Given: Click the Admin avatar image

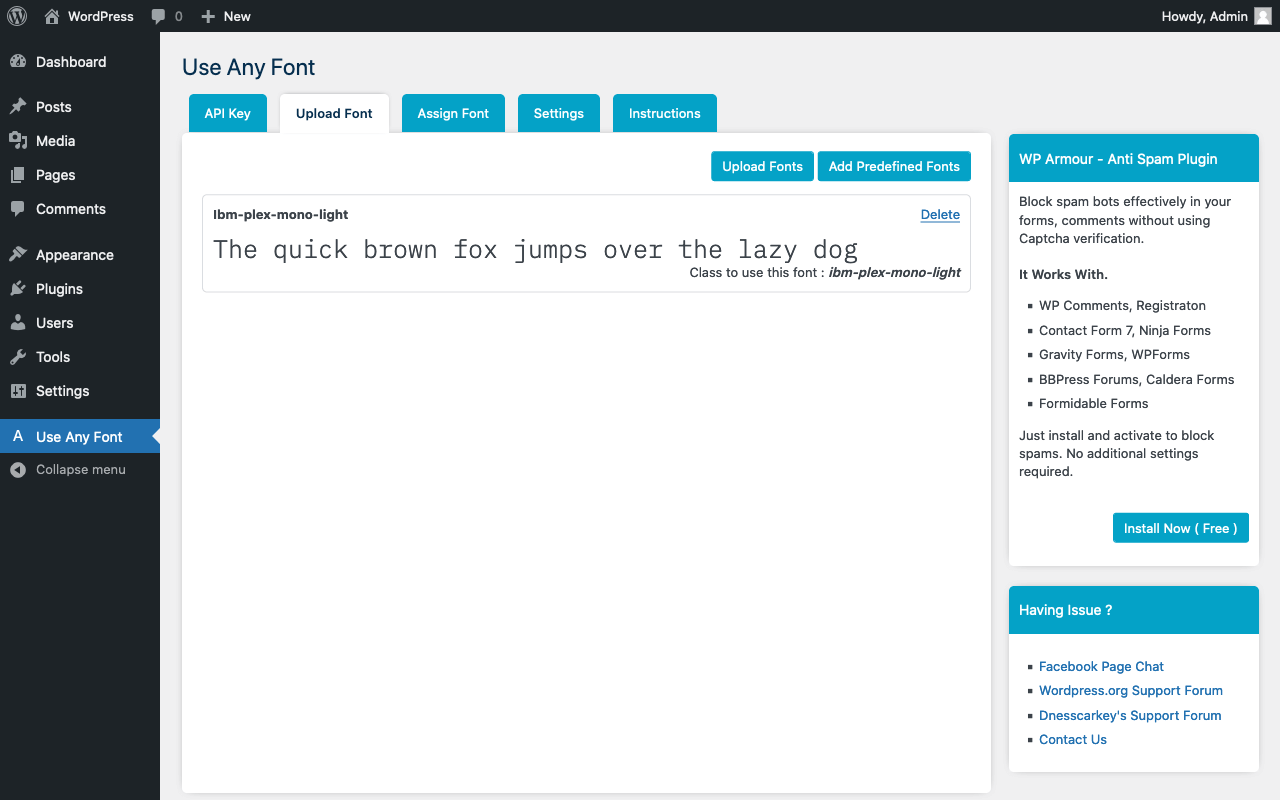Looking at the screenshot, I should tap(1263, 16).
